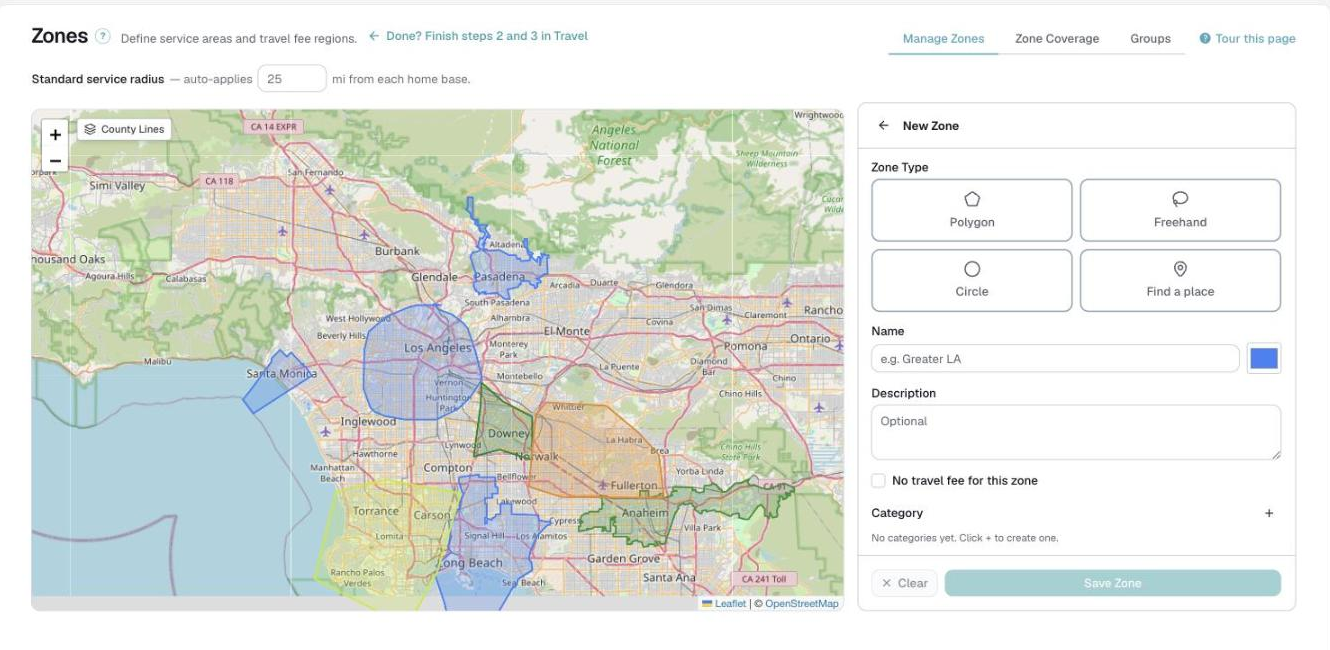This screenshot has width=1330, height=650.
Task: Start the Tour this page guide
Action: (x=1247, y=39)
